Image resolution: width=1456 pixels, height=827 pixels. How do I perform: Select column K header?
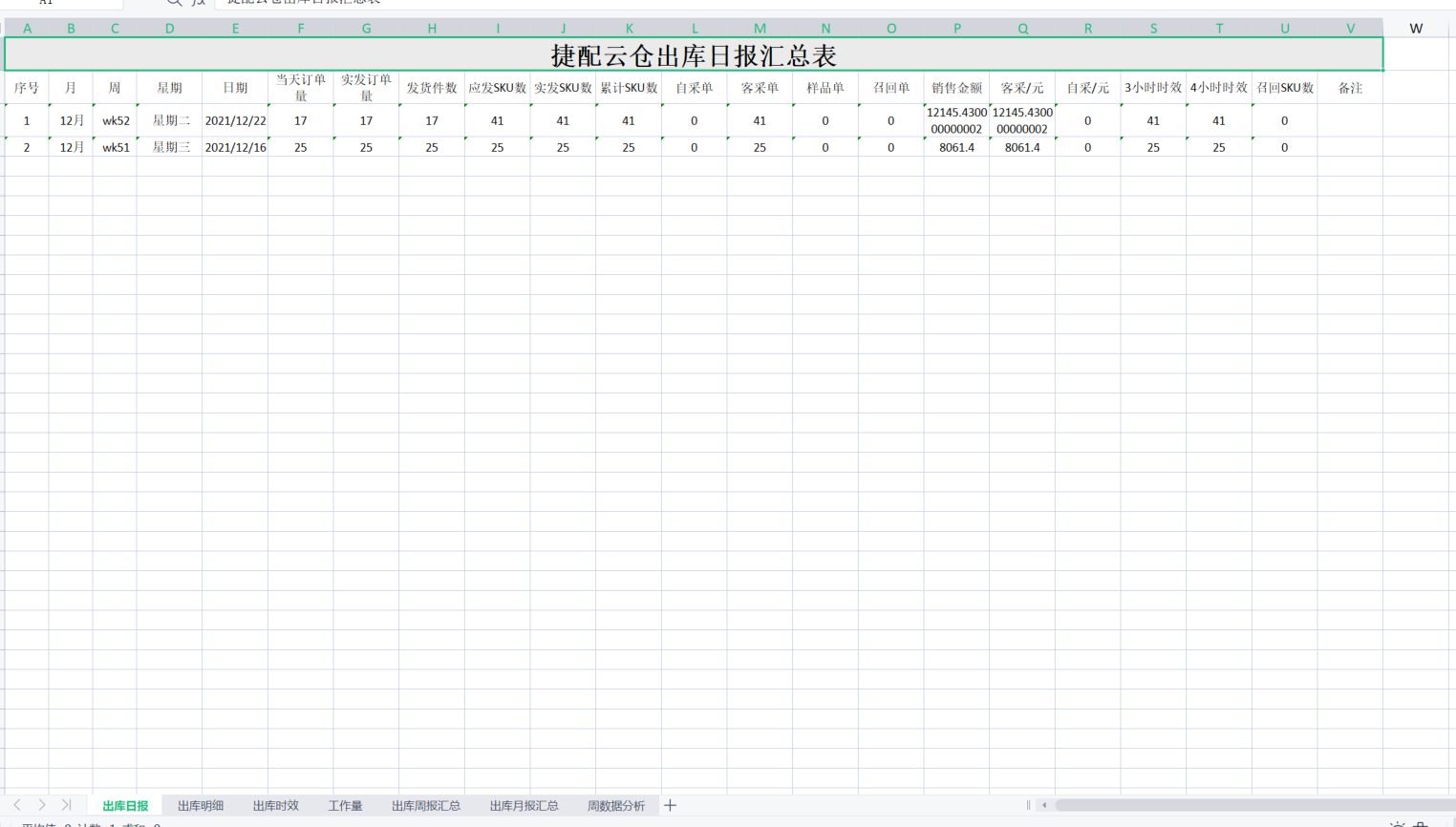click(x=629, y=28)
